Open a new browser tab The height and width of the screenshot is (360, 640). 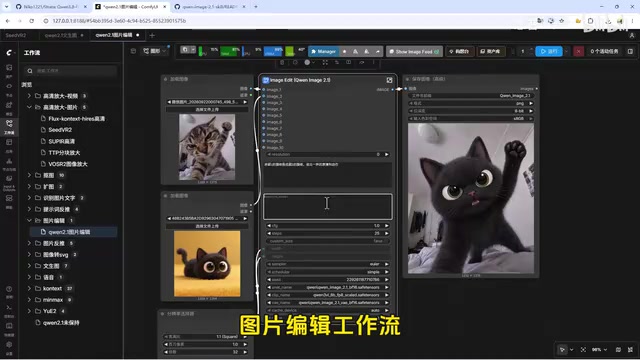click(256, 7)
